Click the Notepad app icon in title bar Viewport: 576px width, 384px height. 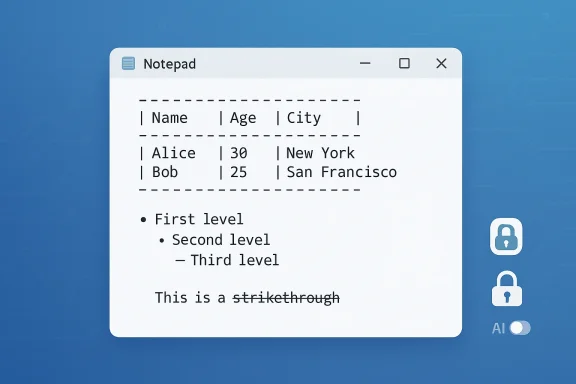click(x=128, y=64)
